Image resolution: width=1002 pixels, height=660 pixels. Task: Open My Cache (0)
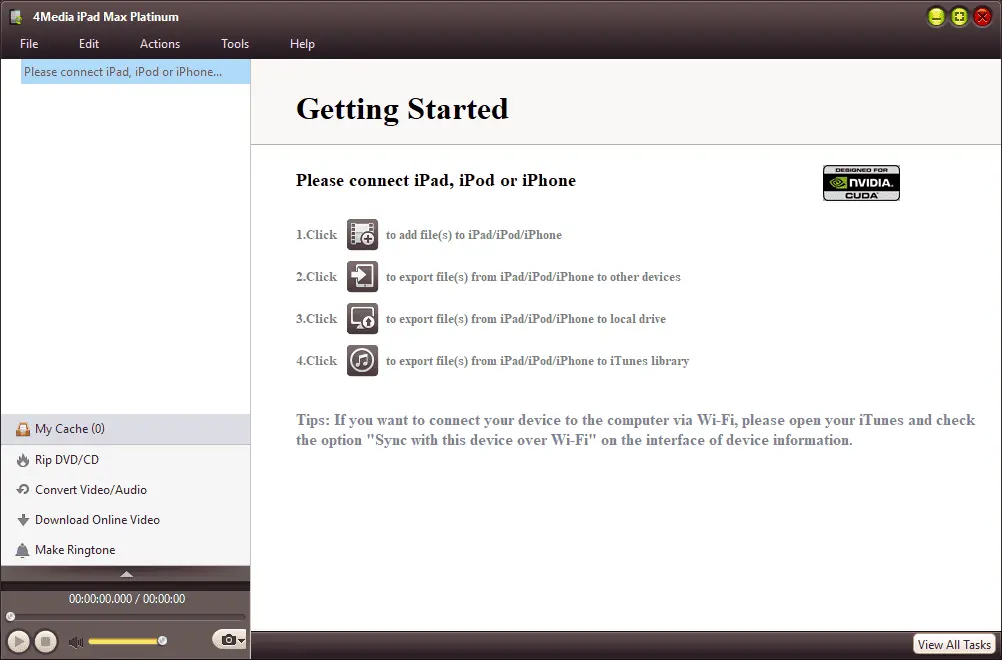[125, 429]
